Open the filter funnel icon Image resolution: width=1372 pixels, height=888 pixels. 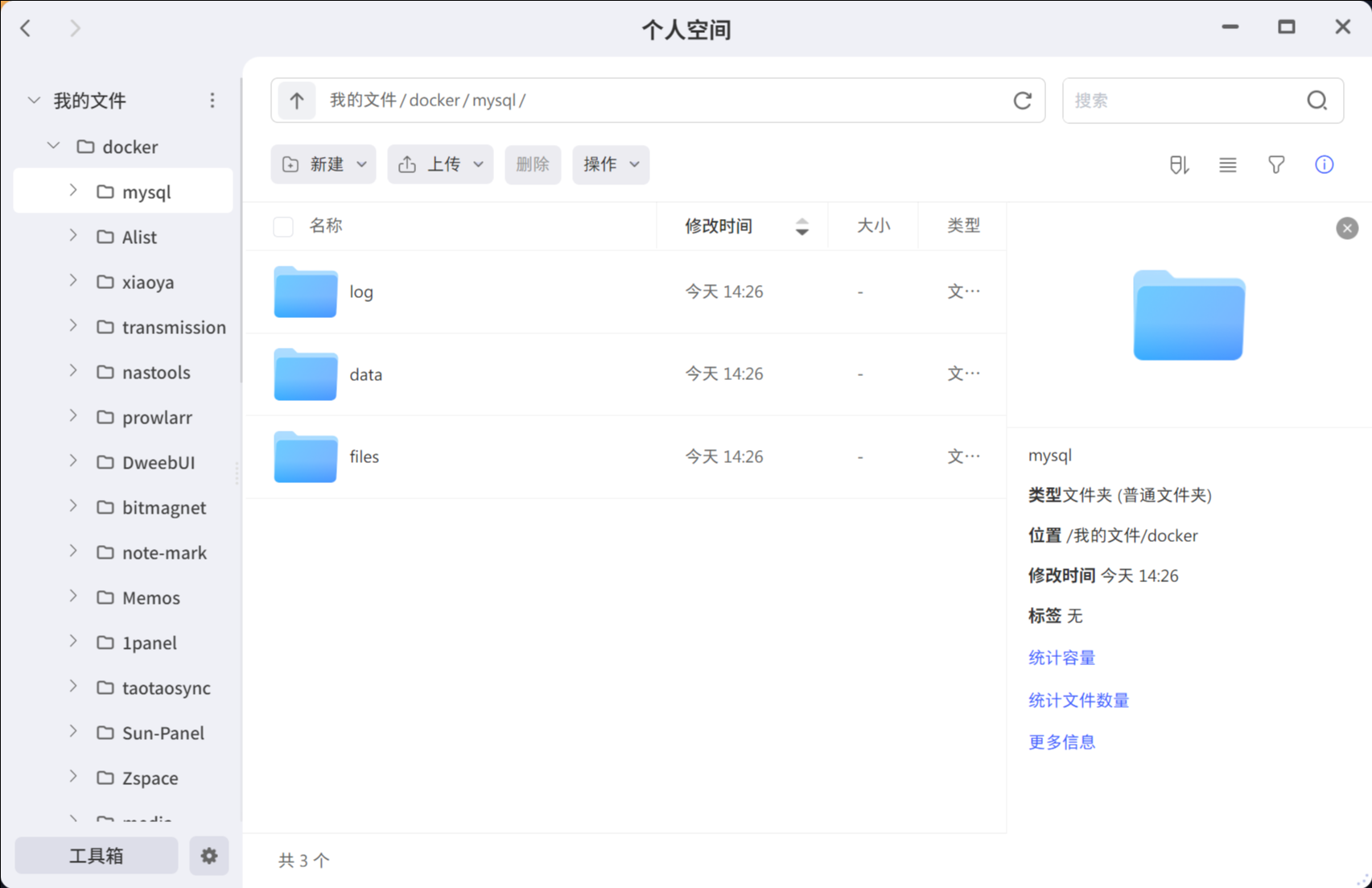(x=1276, y=165)
